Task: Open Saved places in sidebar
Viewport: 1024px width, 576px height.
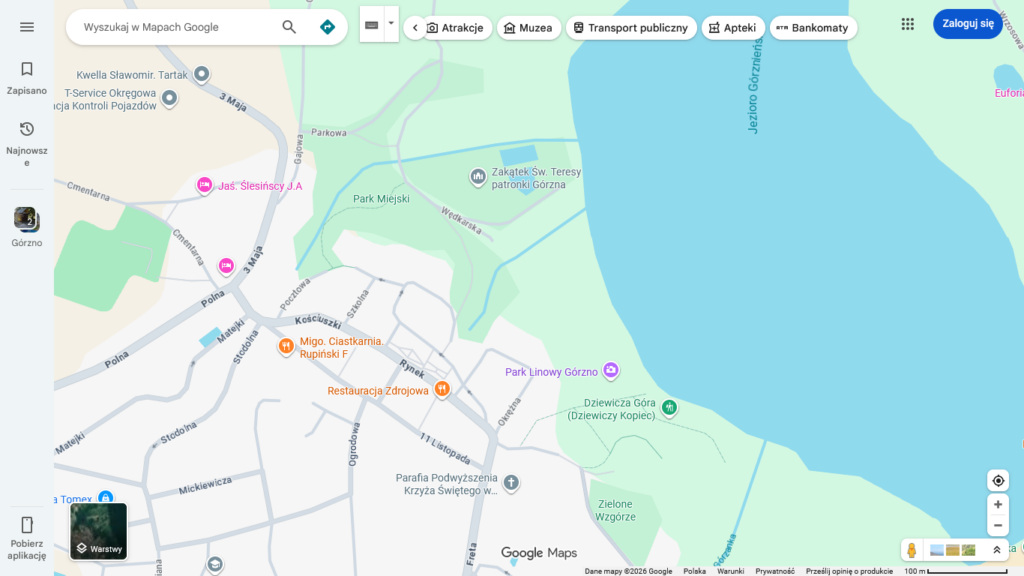Action: point(27,77)
